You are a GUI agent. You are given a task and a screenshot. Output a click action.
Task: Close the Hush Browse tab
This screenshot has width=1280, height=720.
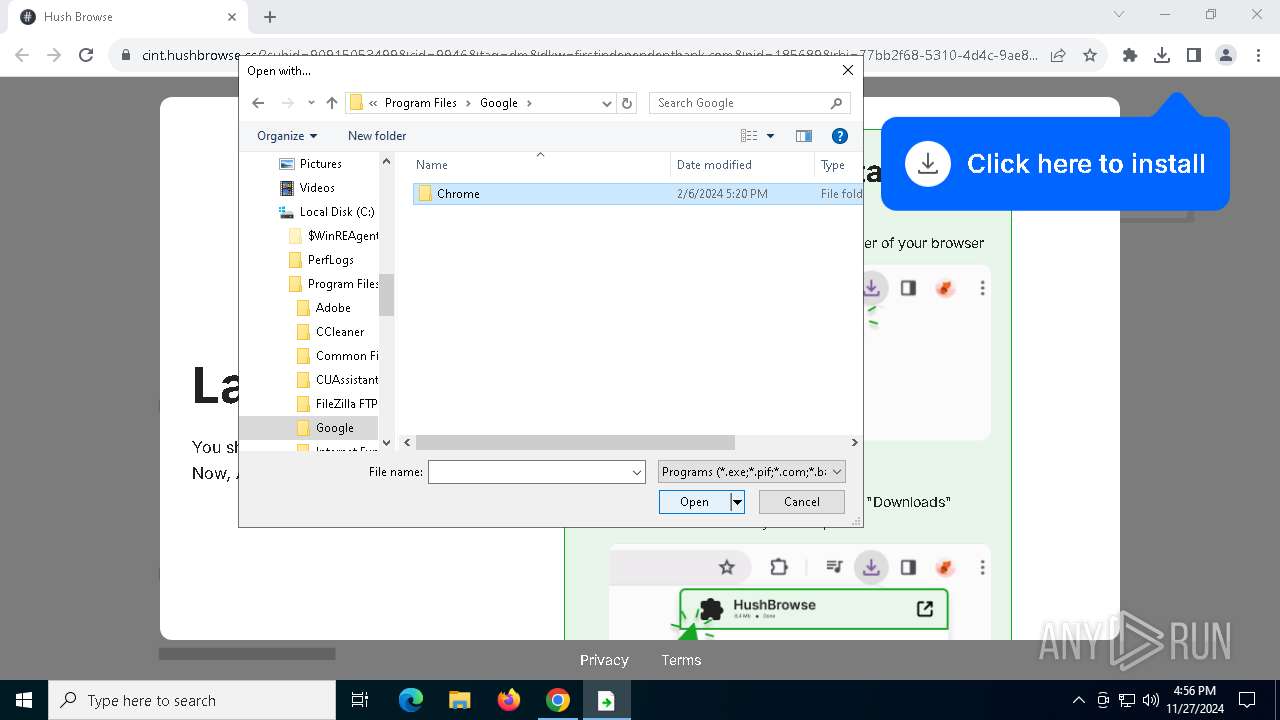pos(232,17)
